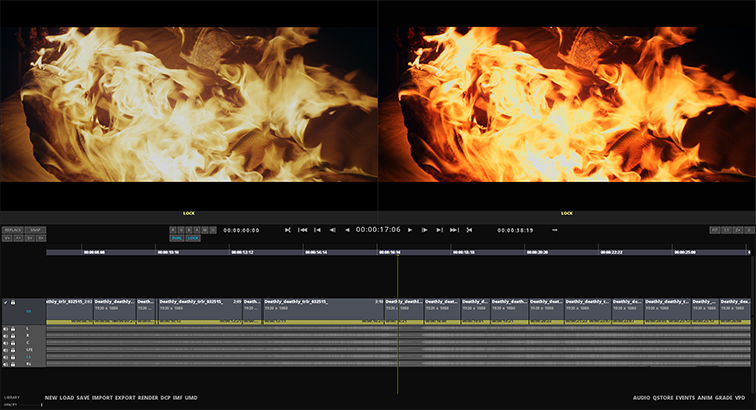756x410 pixels.
Task: Step one frame backward
Action: tap(333, 230)
